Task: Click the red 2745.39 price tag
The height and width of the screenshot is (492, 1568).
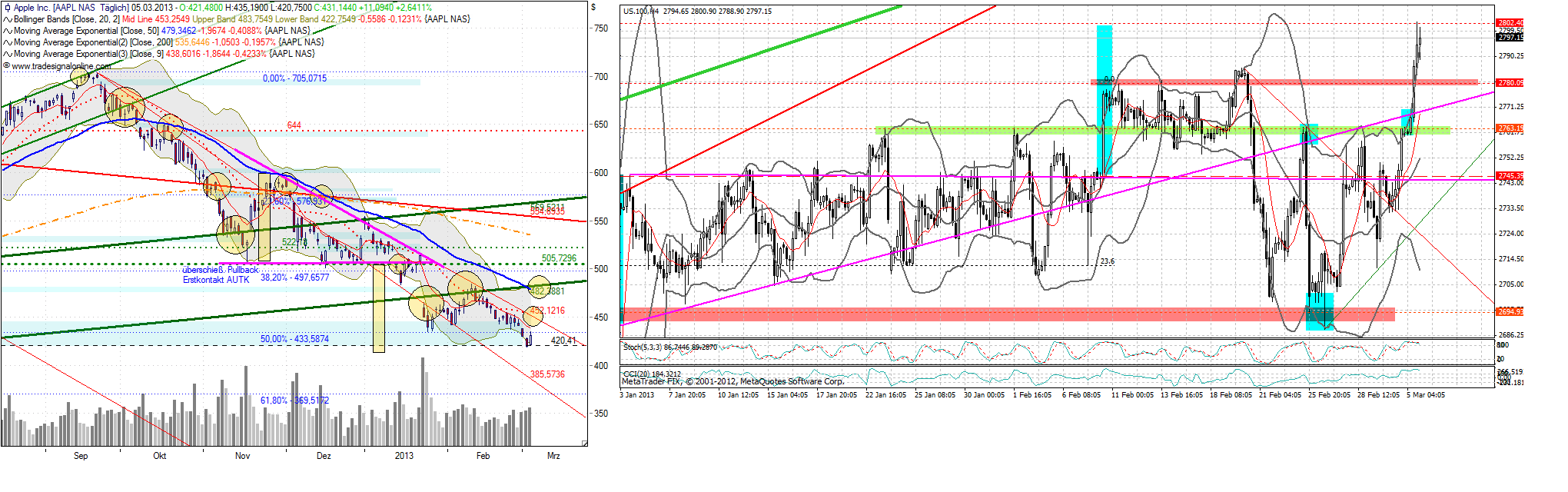Action: (1510, 176)
